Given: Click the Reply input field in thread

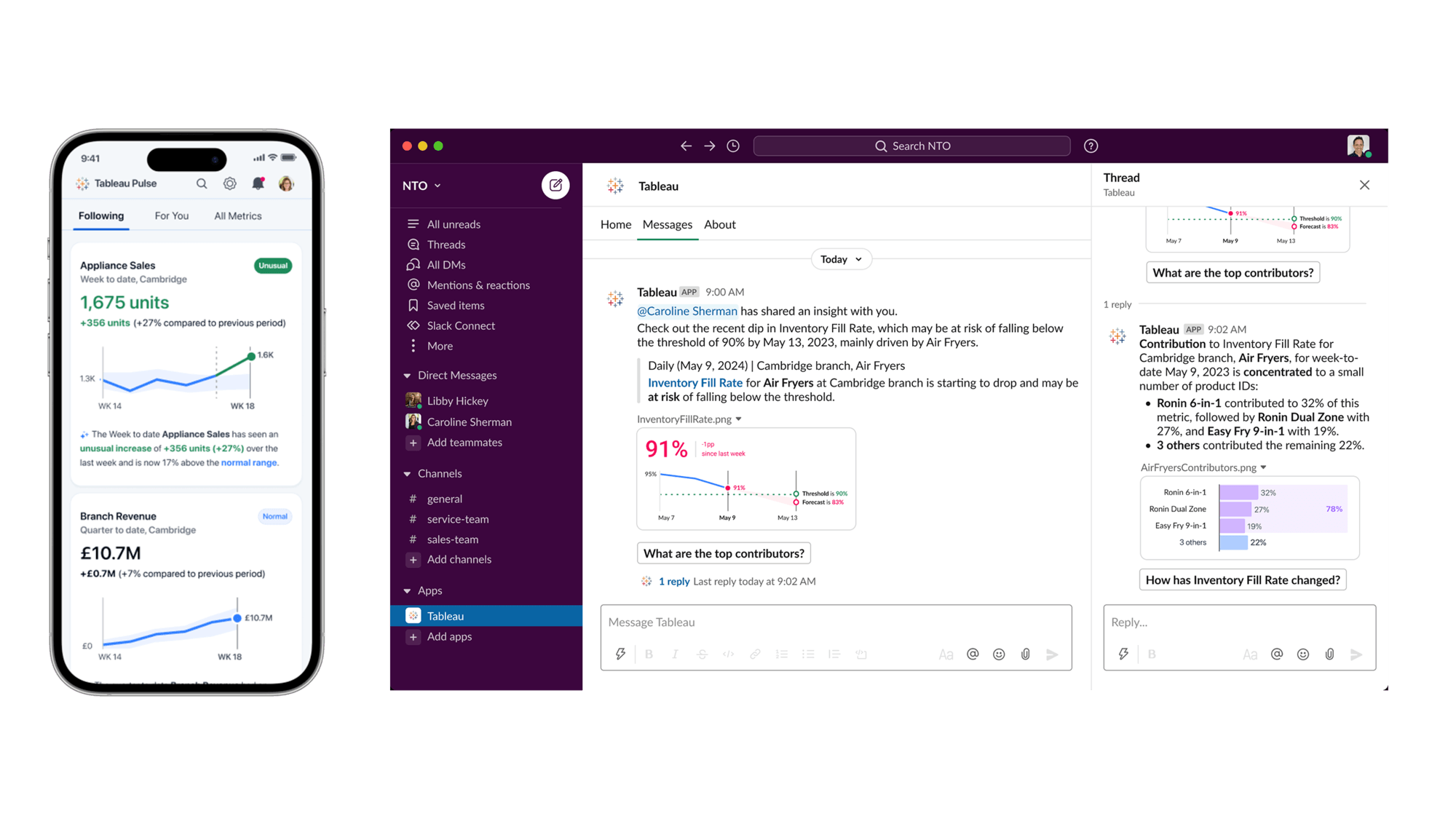Looking at the screenshot, I should [1238, 621].
